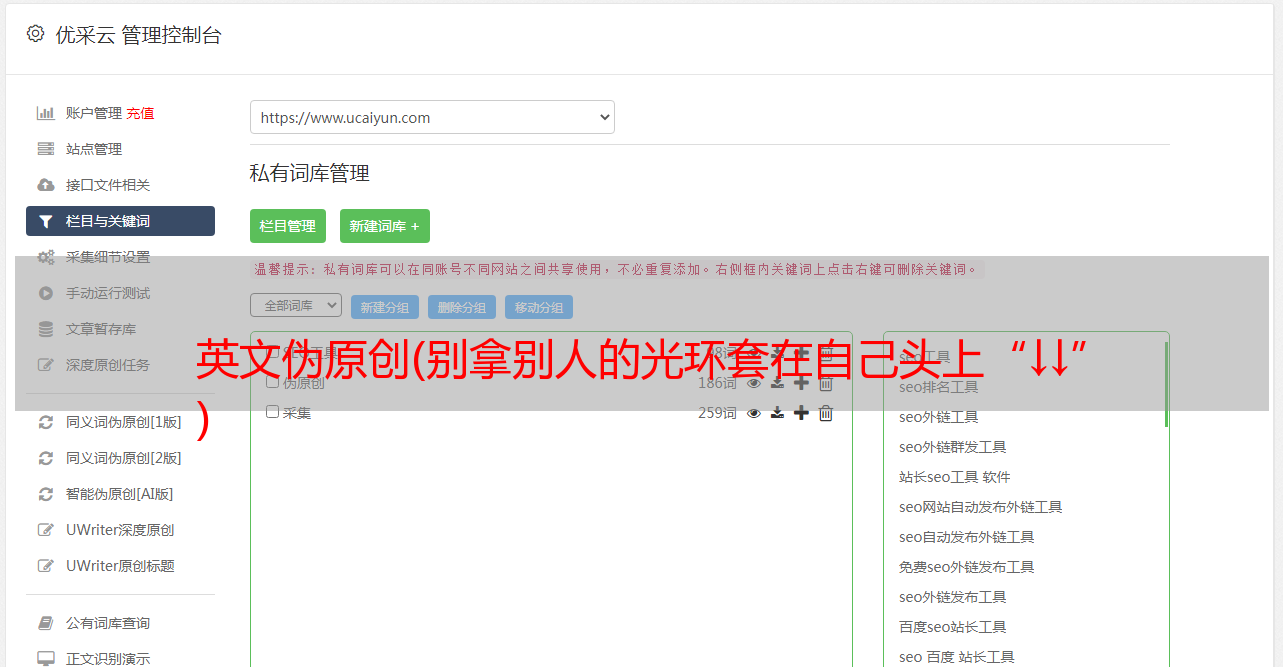The height and width of the screenshot is (667, 1283).
Task: Select keyword seo网站自动发布外链工具
Action: point(981,507)
